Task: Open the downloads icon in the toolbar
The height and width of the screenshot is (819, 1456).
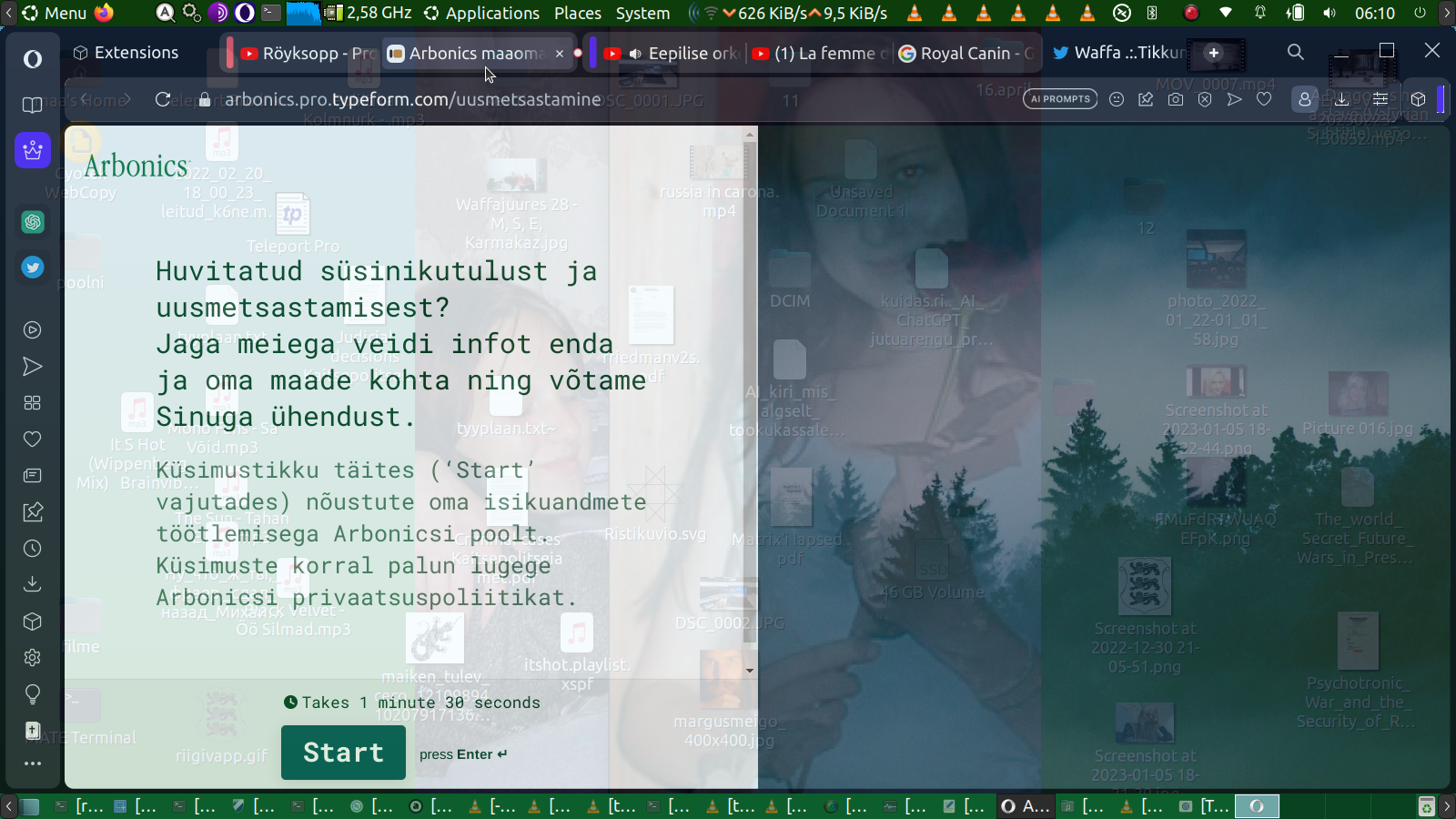Action: click(x=1342, y=99)
